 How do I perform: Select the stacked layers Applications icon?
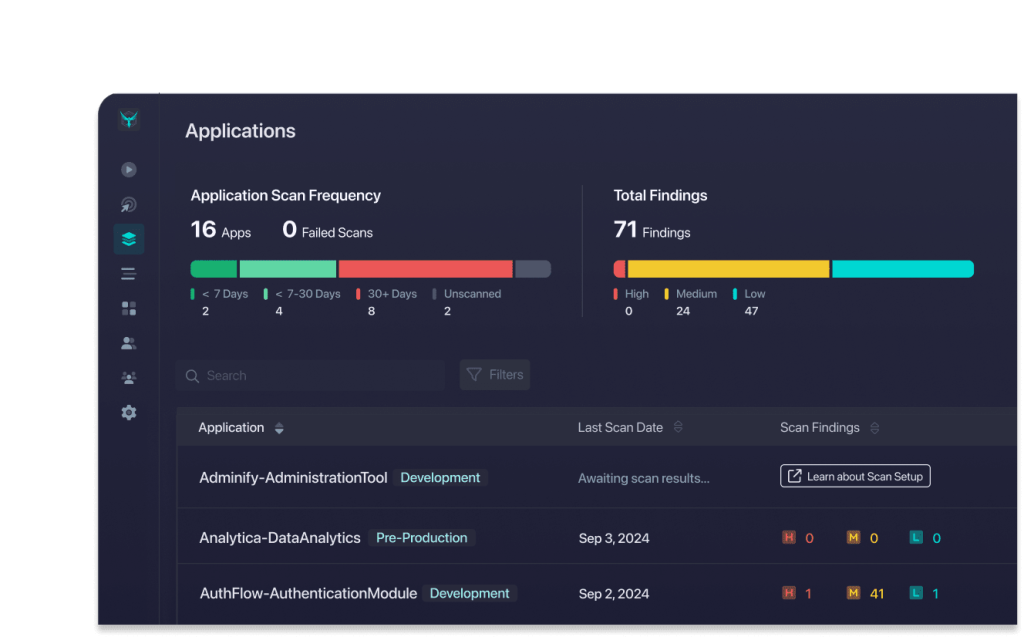pyautogui.click(x=128, y=239)
